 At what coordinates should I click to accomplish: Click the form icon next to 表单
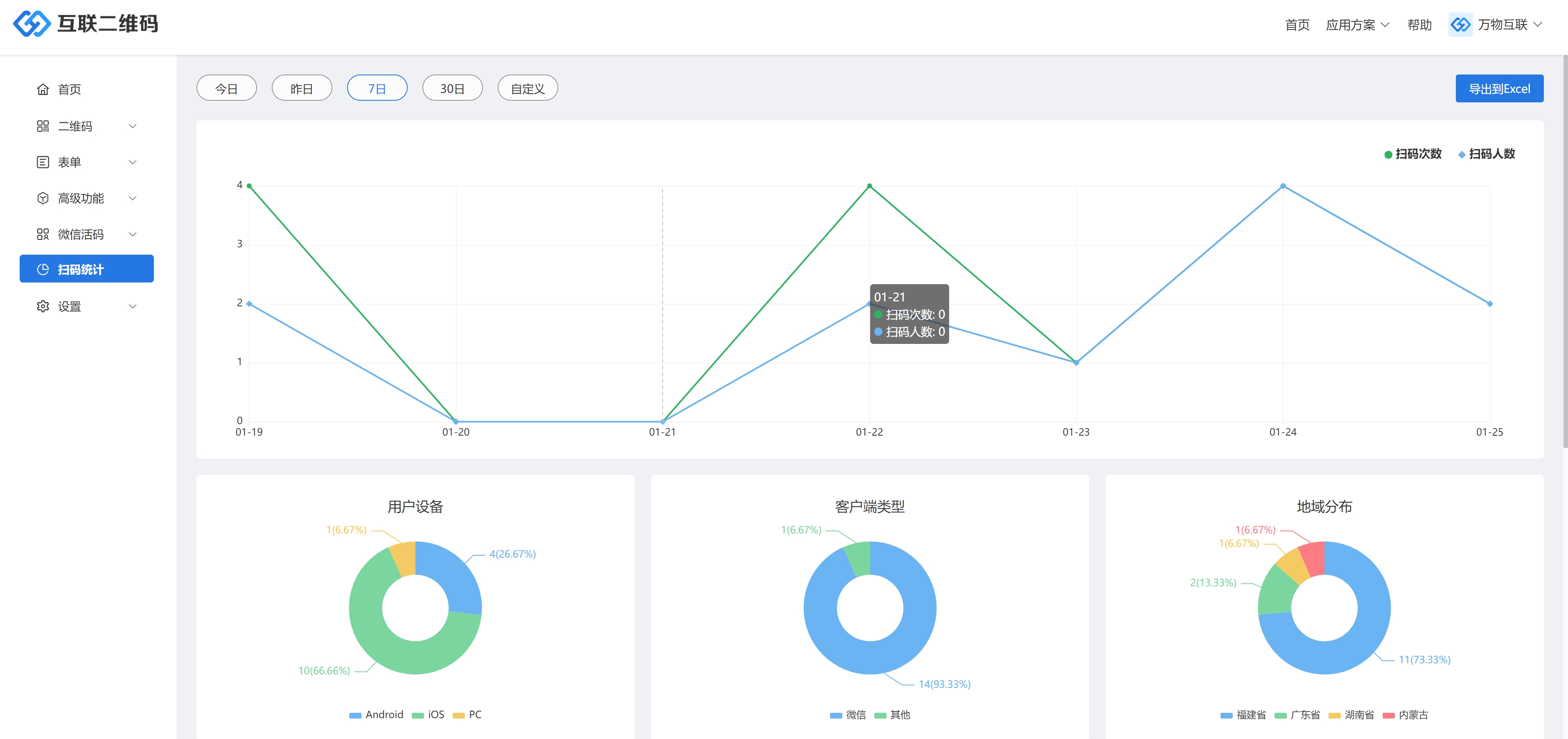(x=43, y=162)
